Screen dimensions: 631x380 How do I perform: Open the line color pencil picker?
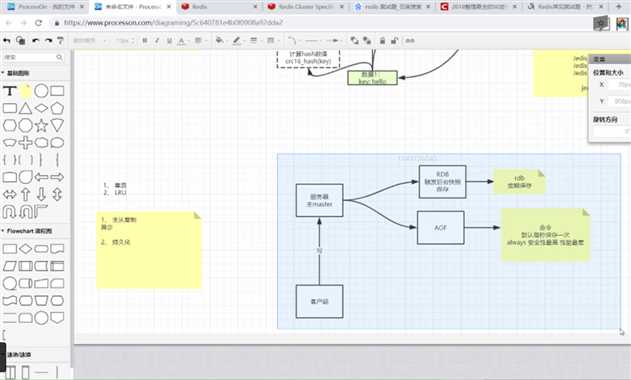click(237, 41)
